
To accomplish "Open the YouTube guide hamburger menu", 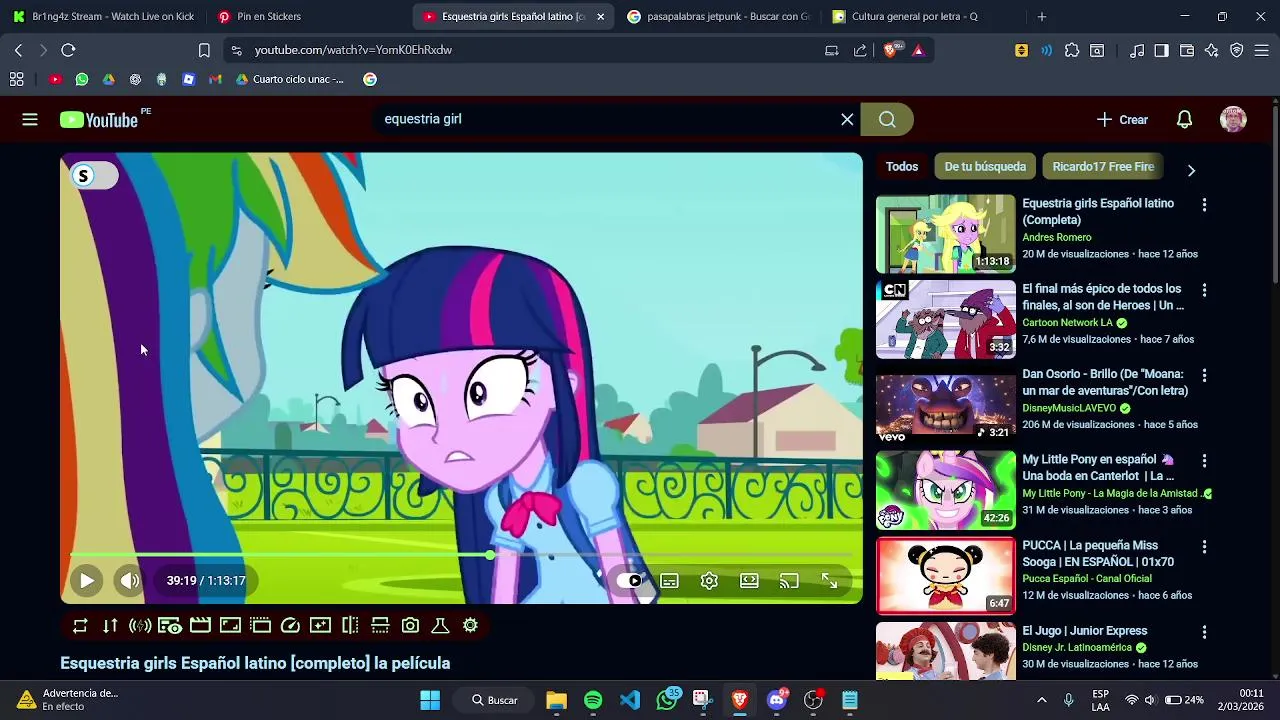I will tap(30, 119).
